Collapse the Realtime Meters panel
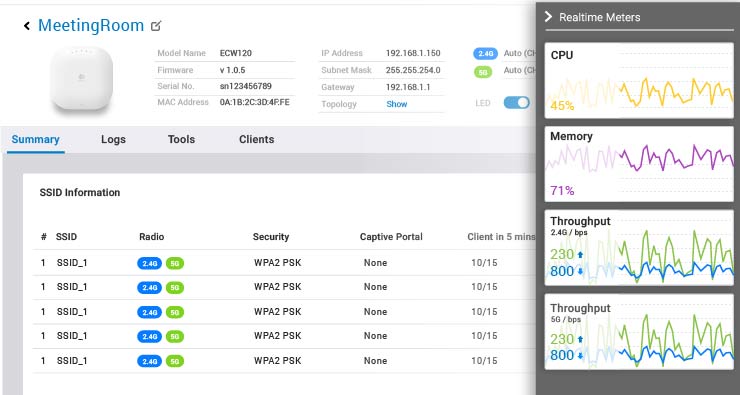The width and height of the screenshot is (740, 395). coord(548,17)
